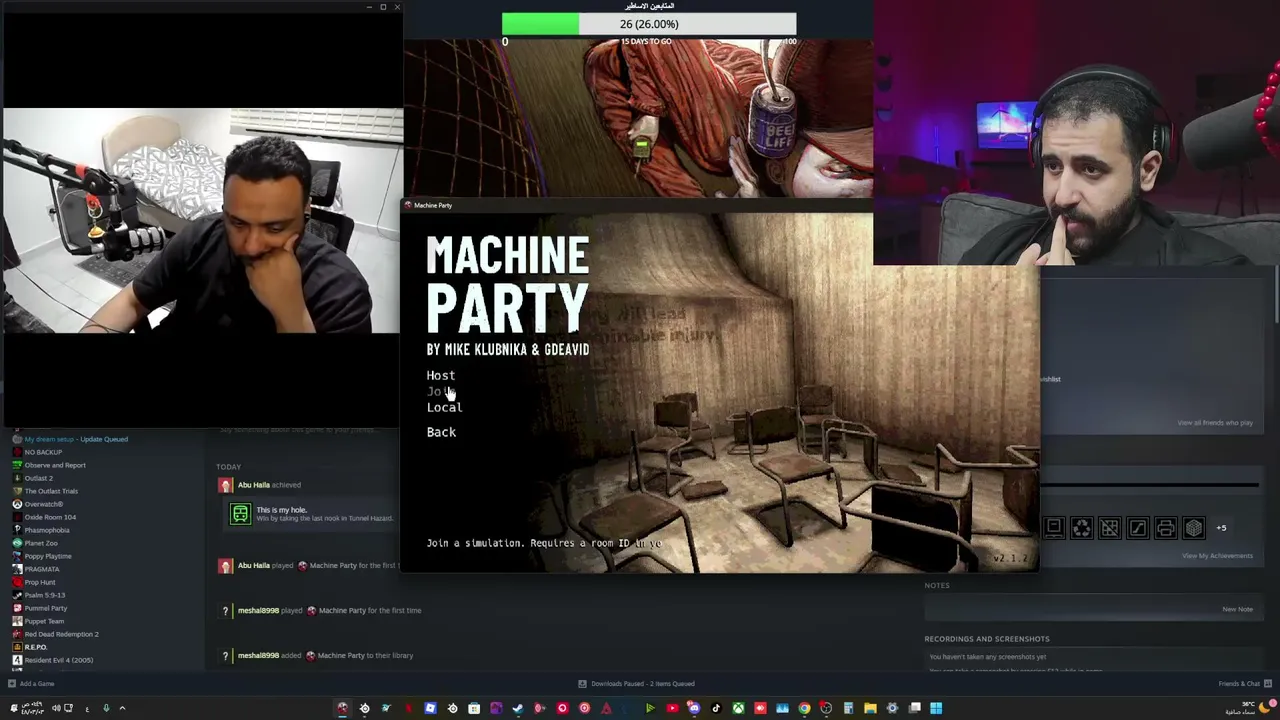This screenshot has height=720, width=1280.
Task: Click the Overwatch icon in the Steam library
Action: (17, 504)
